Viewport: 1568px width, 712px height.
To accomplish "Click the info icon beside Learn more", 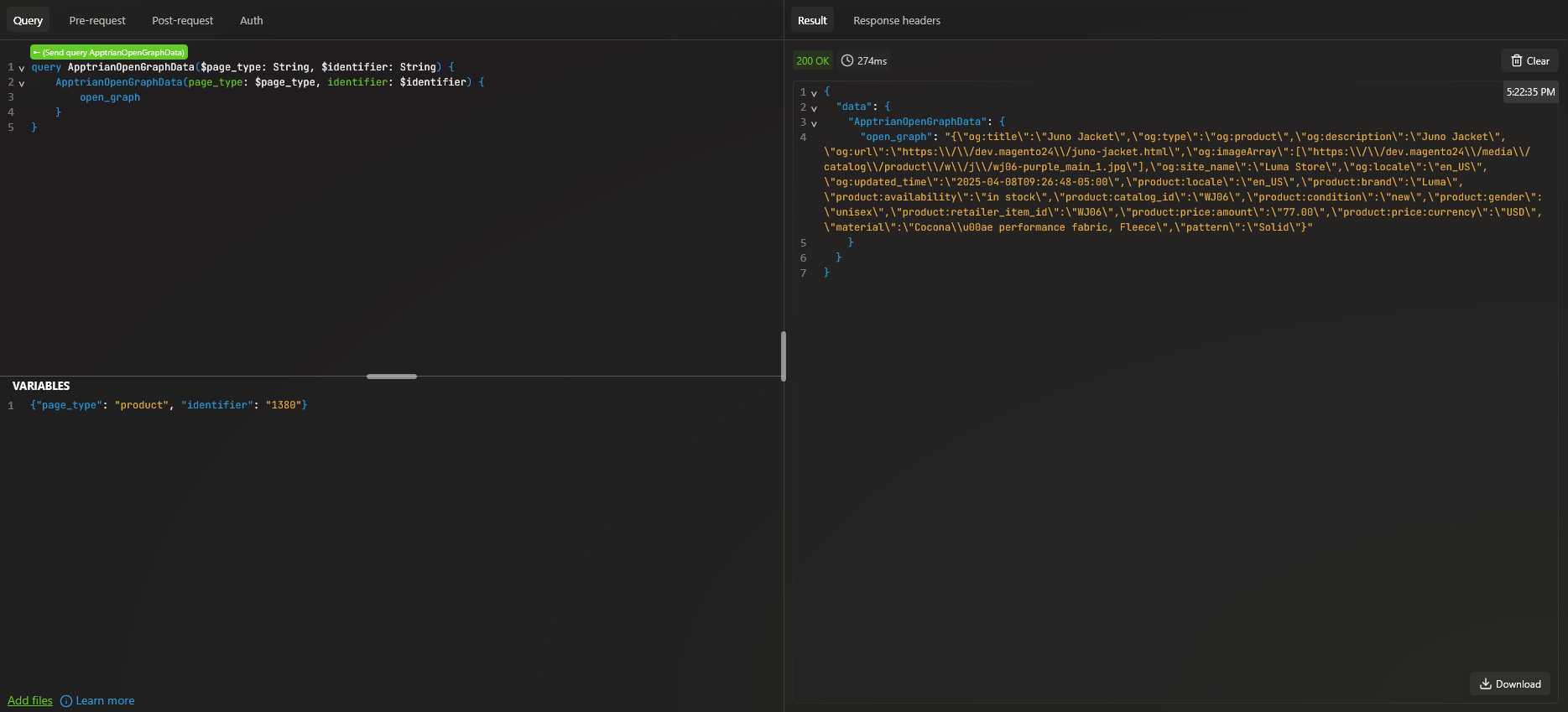I will tap(66, 701).
